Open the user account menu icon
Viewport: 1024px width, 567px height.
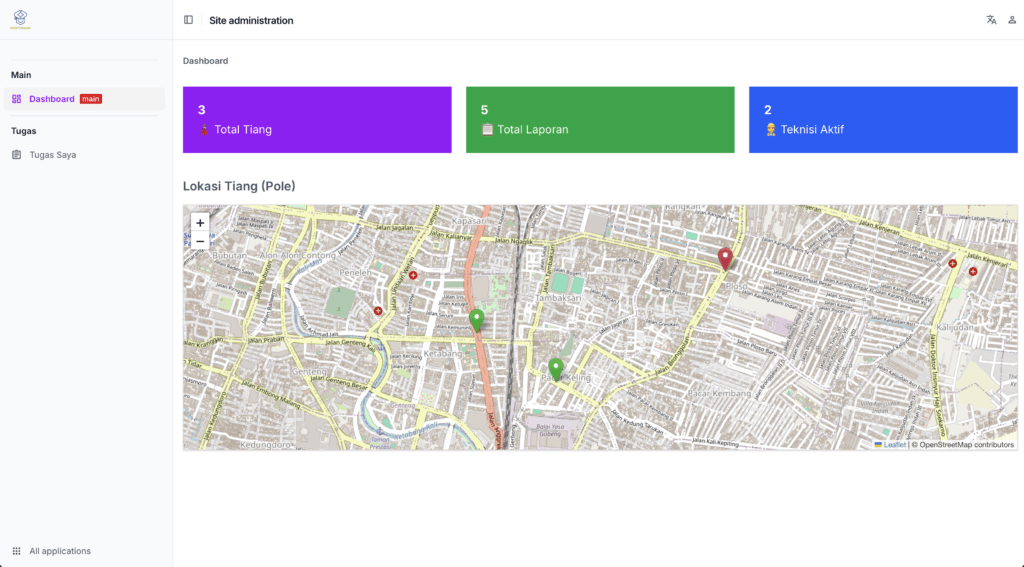[1012, 20]
